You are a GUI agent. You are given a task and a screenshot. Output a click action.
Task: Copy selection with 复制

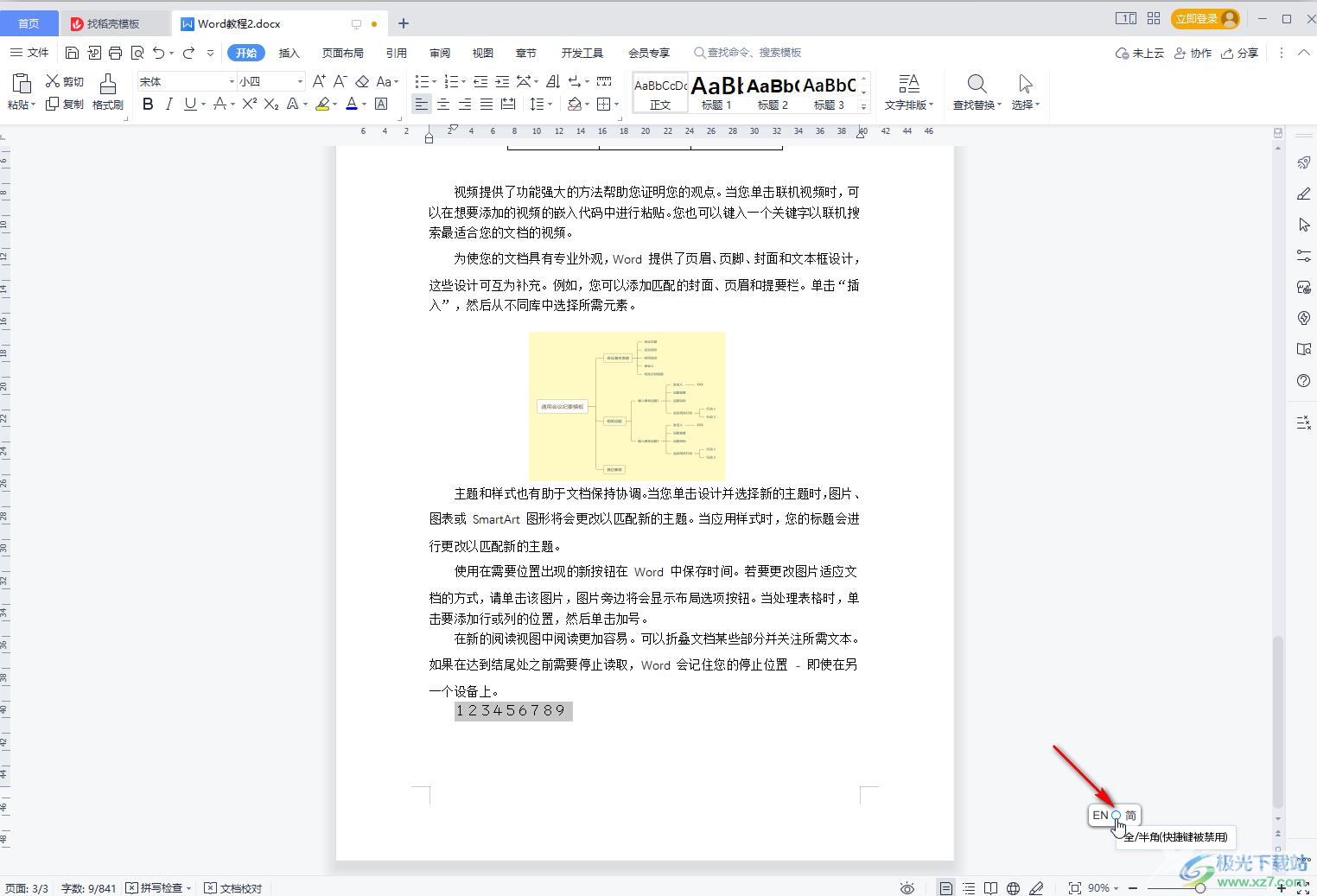click(65, 105)
